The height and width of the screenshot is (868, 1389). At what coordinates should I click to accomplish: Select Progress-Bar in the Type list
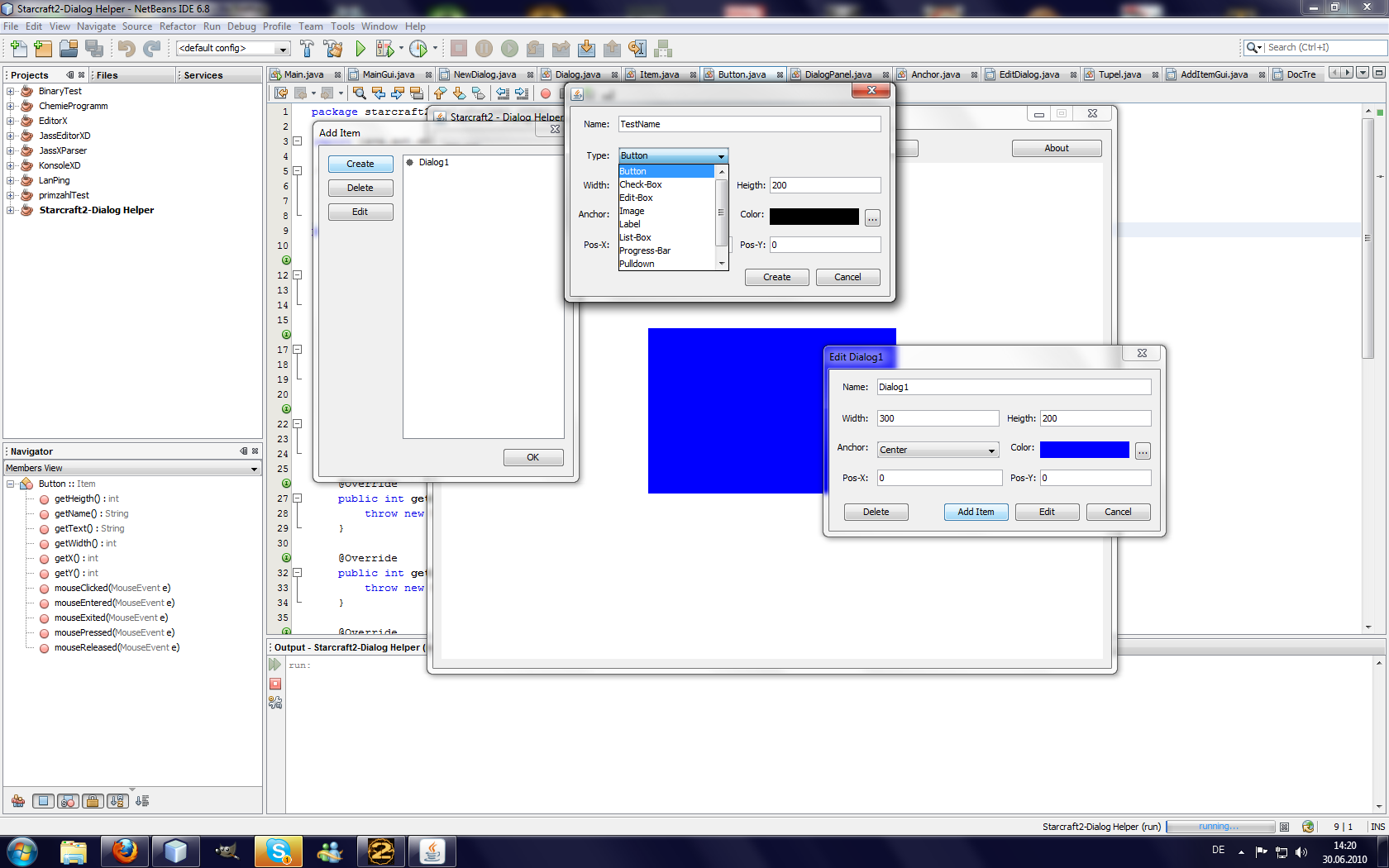click(645, 250)
